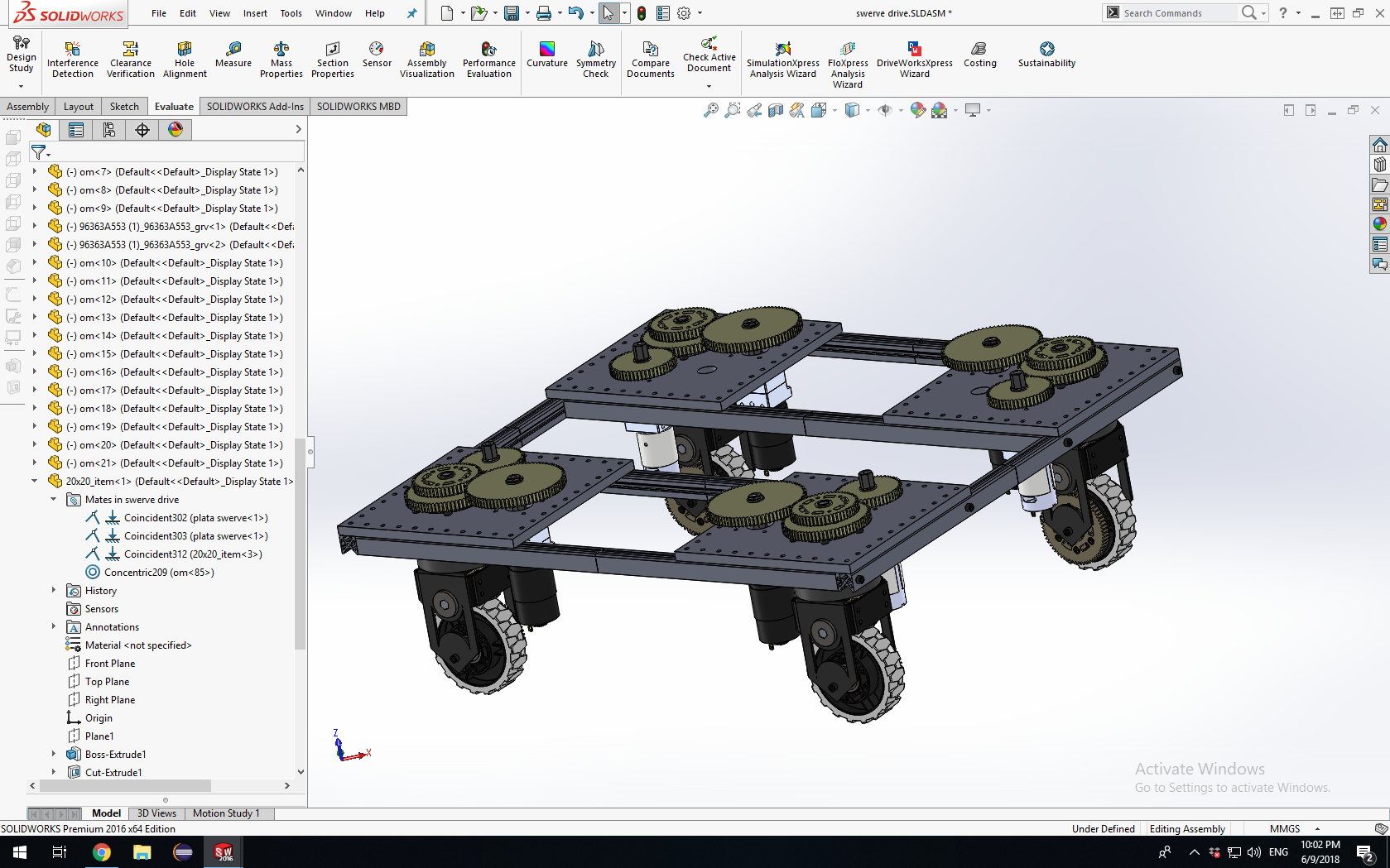Start Assembly Visualization

427,60
